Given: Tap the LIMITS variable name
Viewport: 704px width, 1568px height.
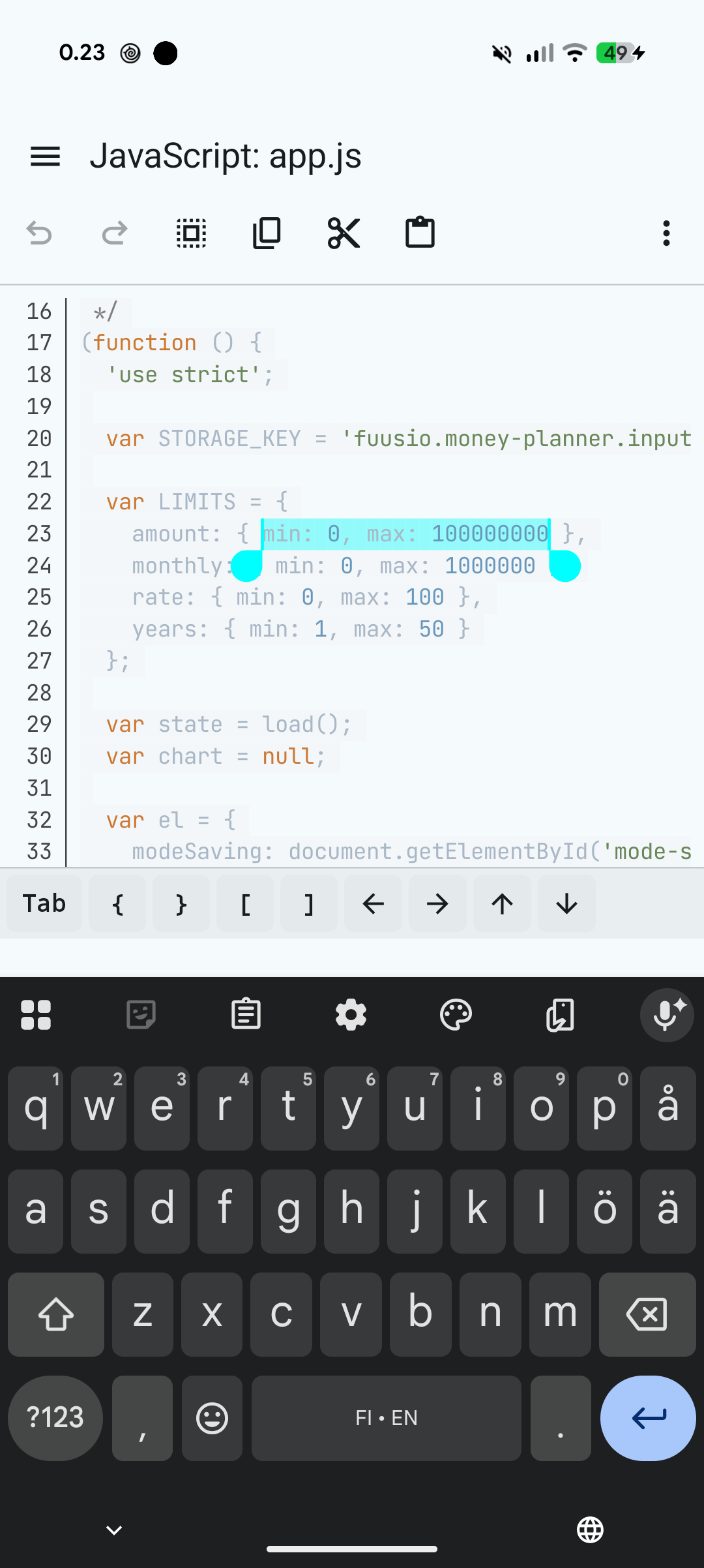Looking at the screenshot, I should (197, 502).
